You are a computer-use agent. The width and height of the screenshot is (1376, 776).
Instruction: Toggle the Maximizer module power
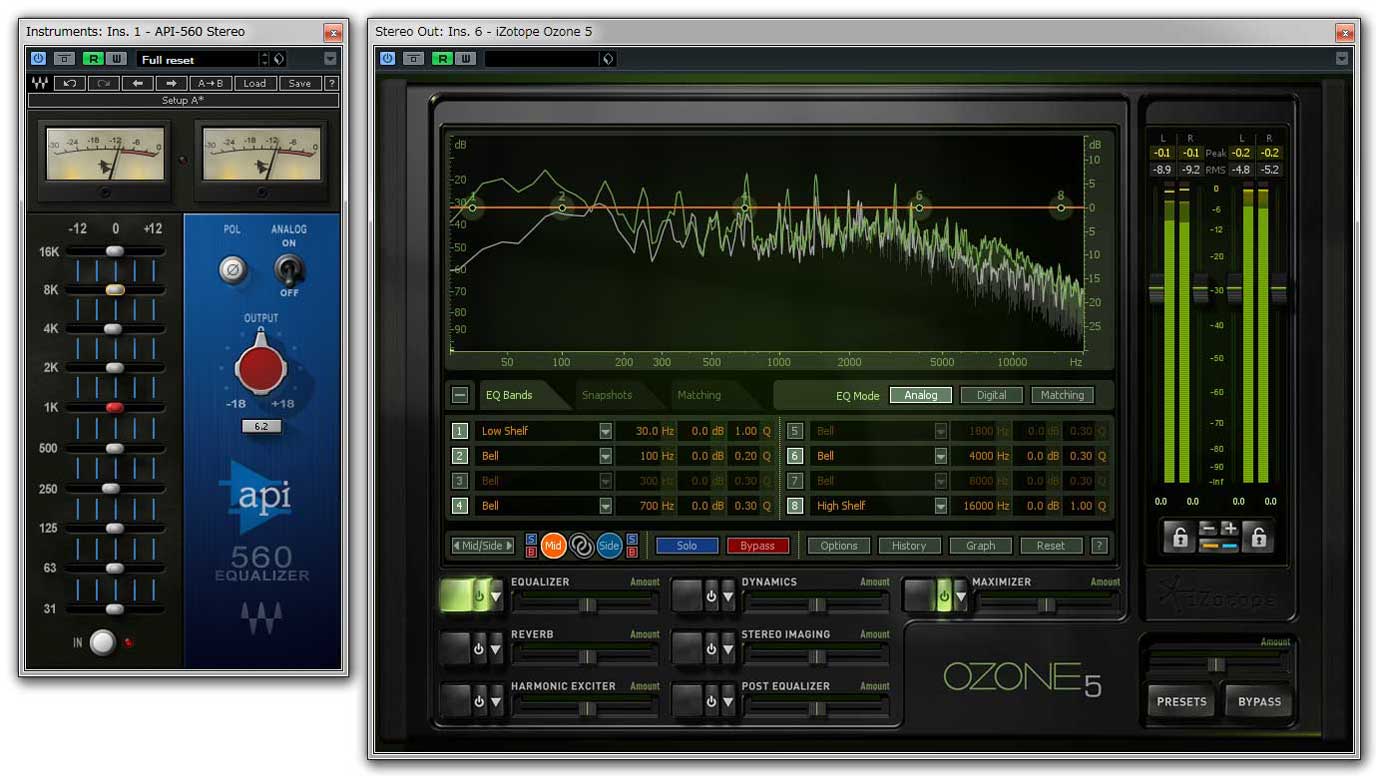(943, 596)
